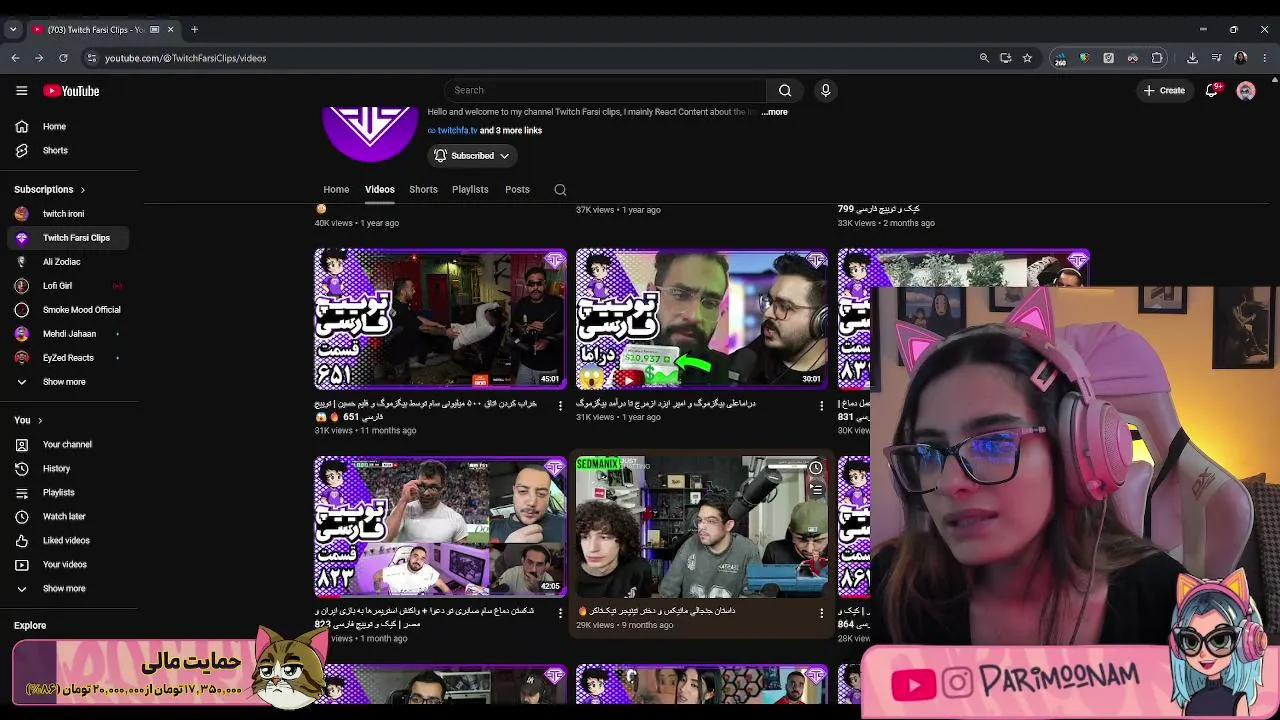Play the 823 episode thumbnail, 42:05 long

pos(440,527)
